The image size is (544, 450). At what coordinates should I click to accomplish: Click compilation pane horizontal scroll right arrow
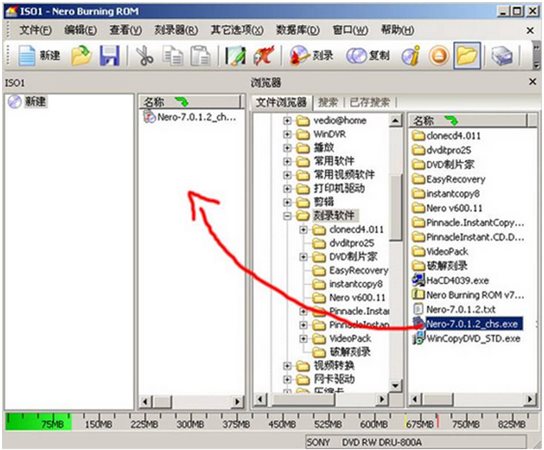tap(237, 402)
